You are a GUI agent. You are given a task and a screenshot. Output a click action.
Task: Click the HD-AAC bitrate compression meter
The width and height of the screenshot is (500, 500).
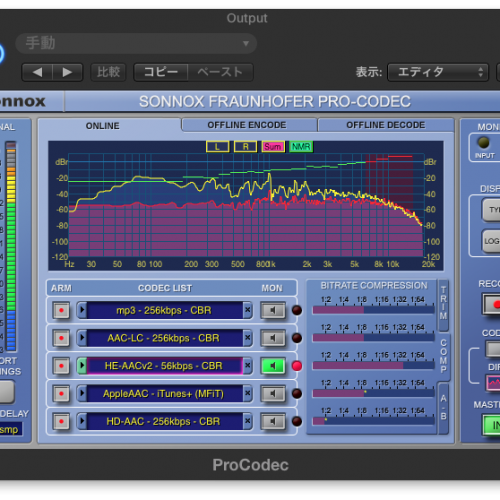373,421
